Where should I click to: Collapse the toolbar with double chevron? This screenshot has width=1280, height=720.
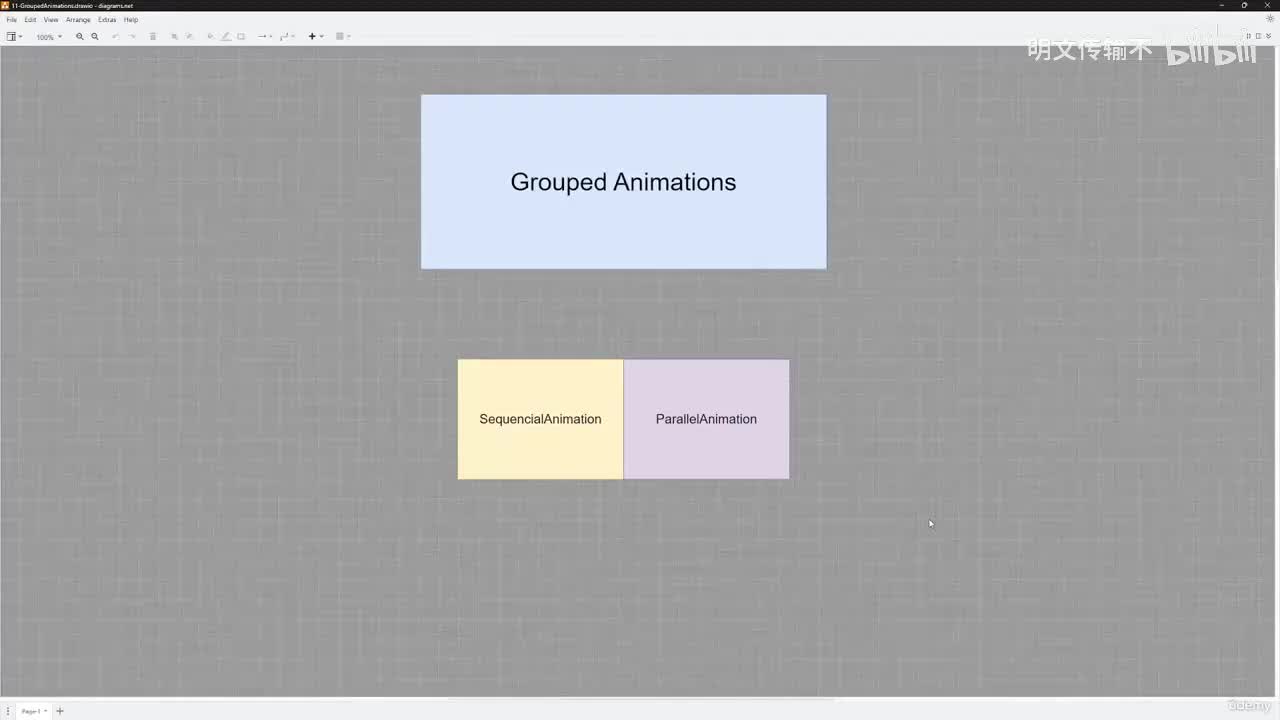pyautogui.click(x=1269, y=36)
